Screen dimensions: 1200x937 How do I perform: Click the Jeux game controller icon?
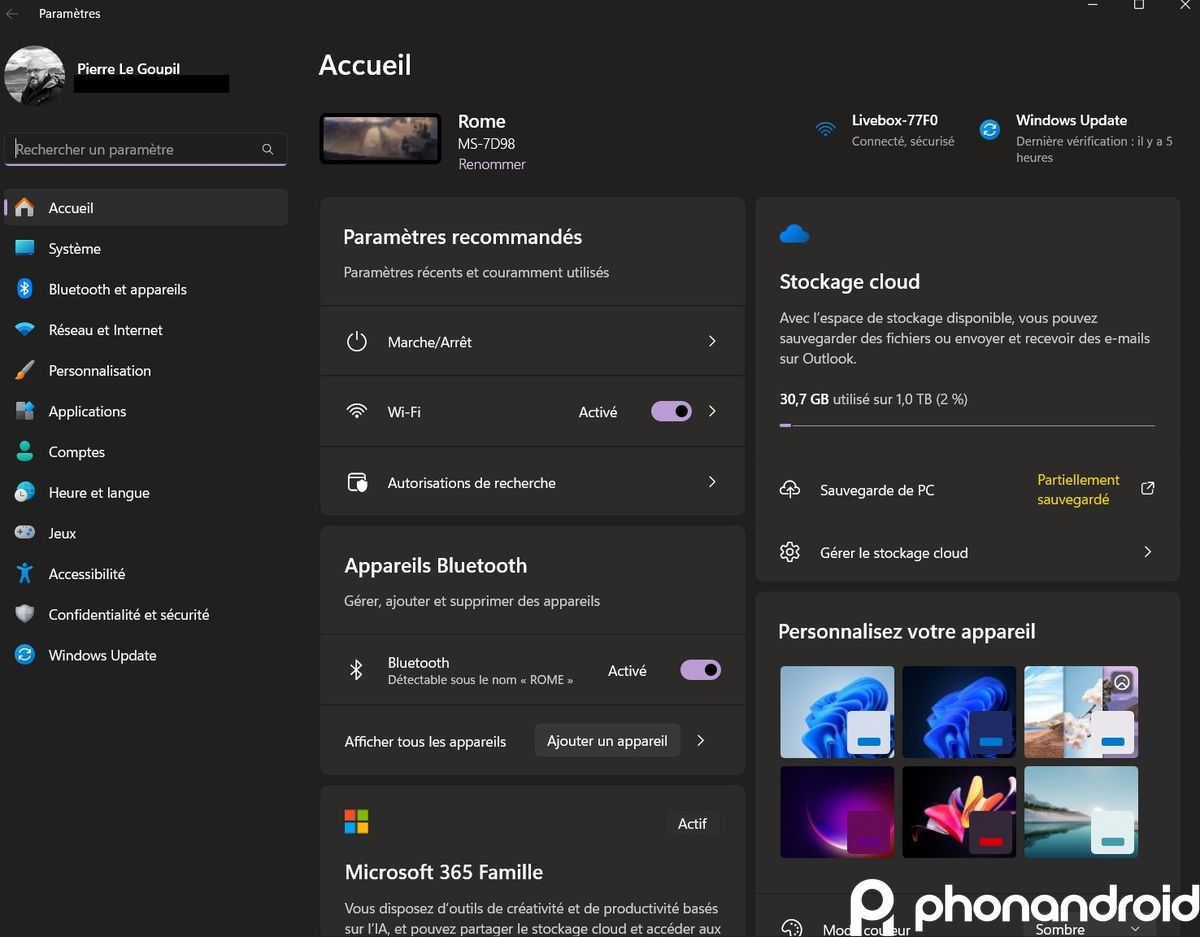click(x=25, y=533)
